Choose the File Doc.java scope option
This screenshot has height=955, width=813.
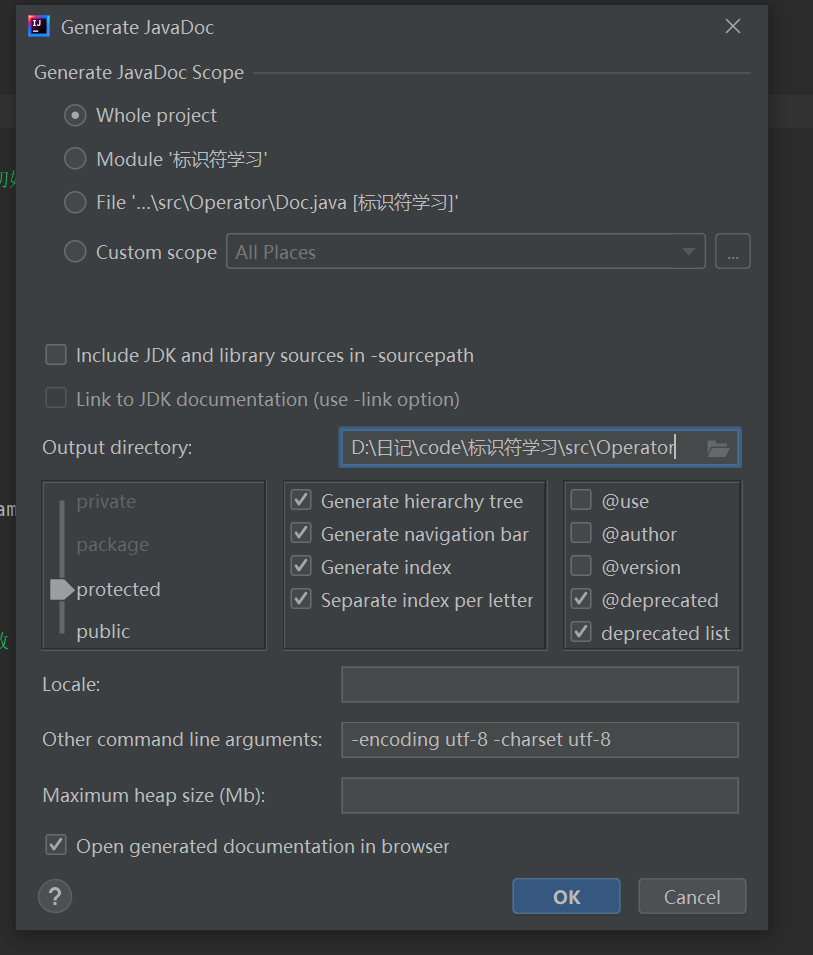[x=75, y=203]
